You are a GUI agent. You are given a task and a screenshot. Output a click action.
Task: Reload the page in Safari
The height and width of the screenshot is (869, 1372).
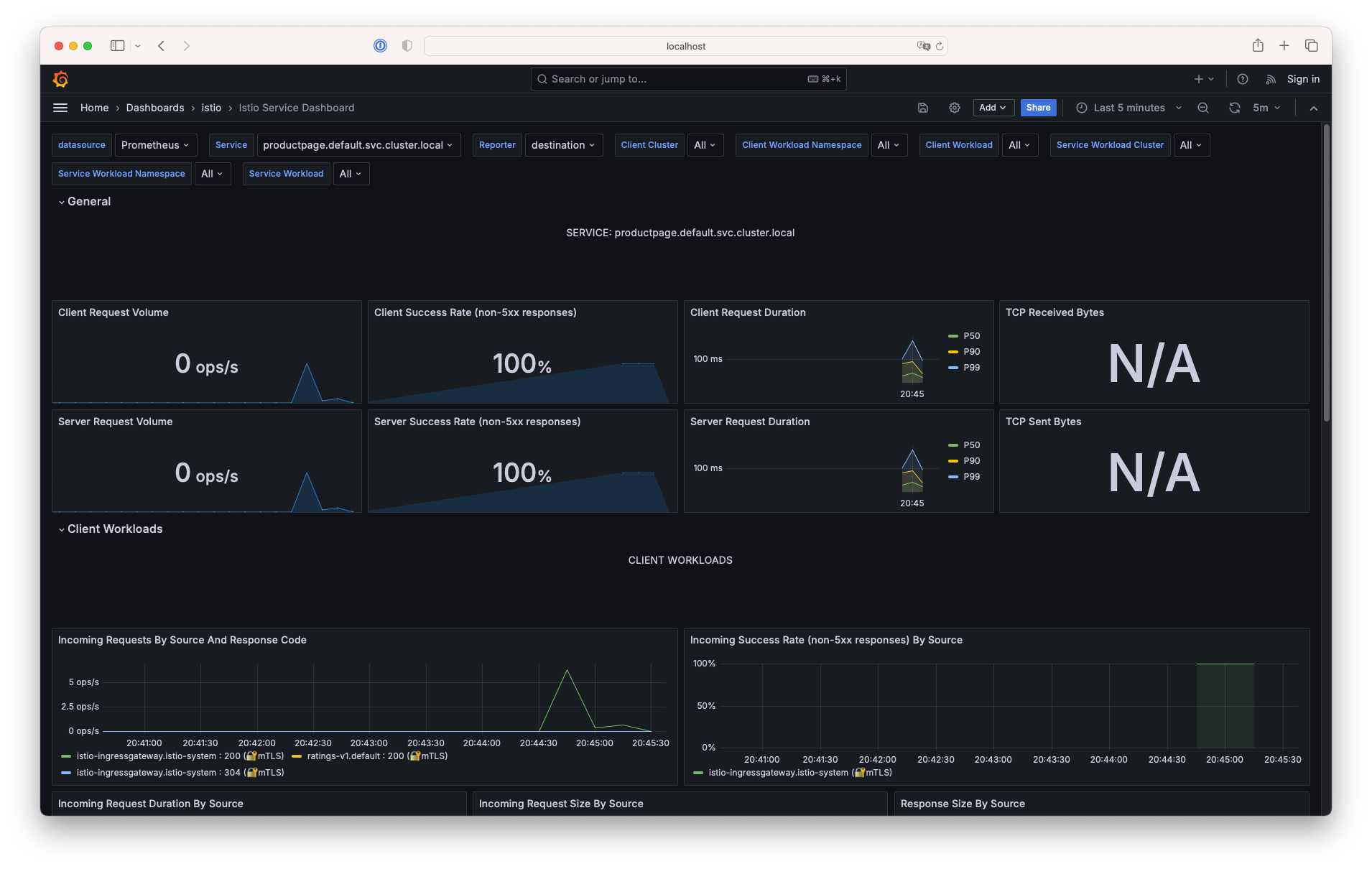click(940, 45)
